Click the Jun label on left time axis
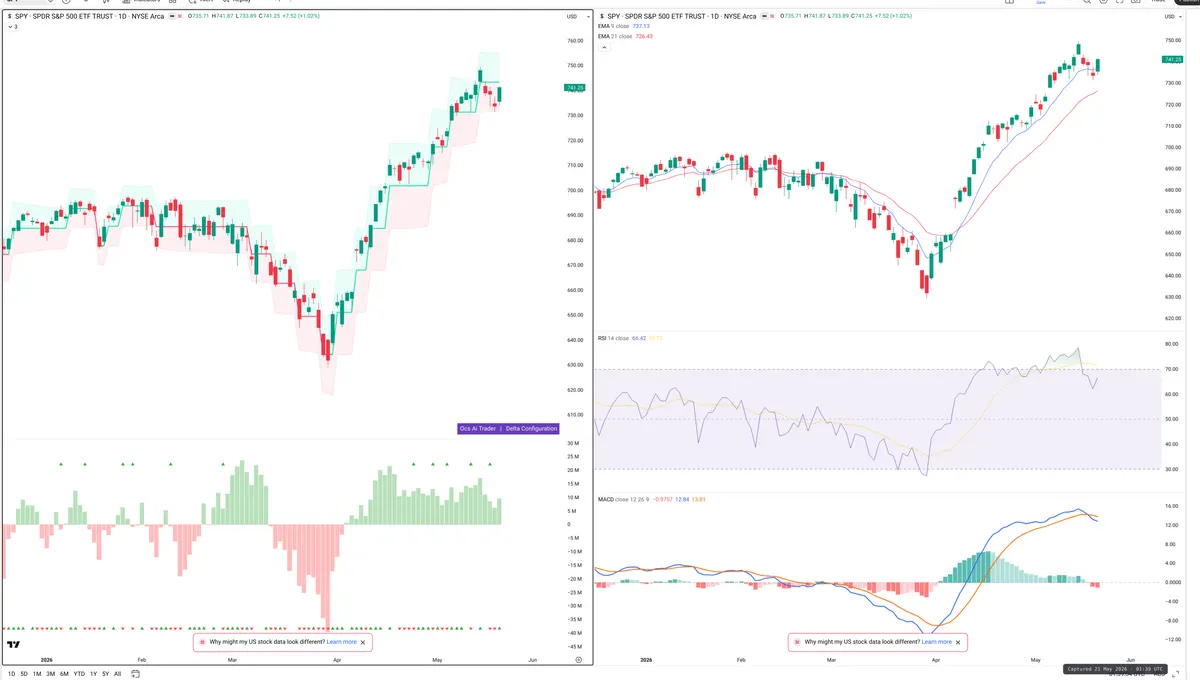Viewport: 1200px width, 680px height. (x=532, y=661)
